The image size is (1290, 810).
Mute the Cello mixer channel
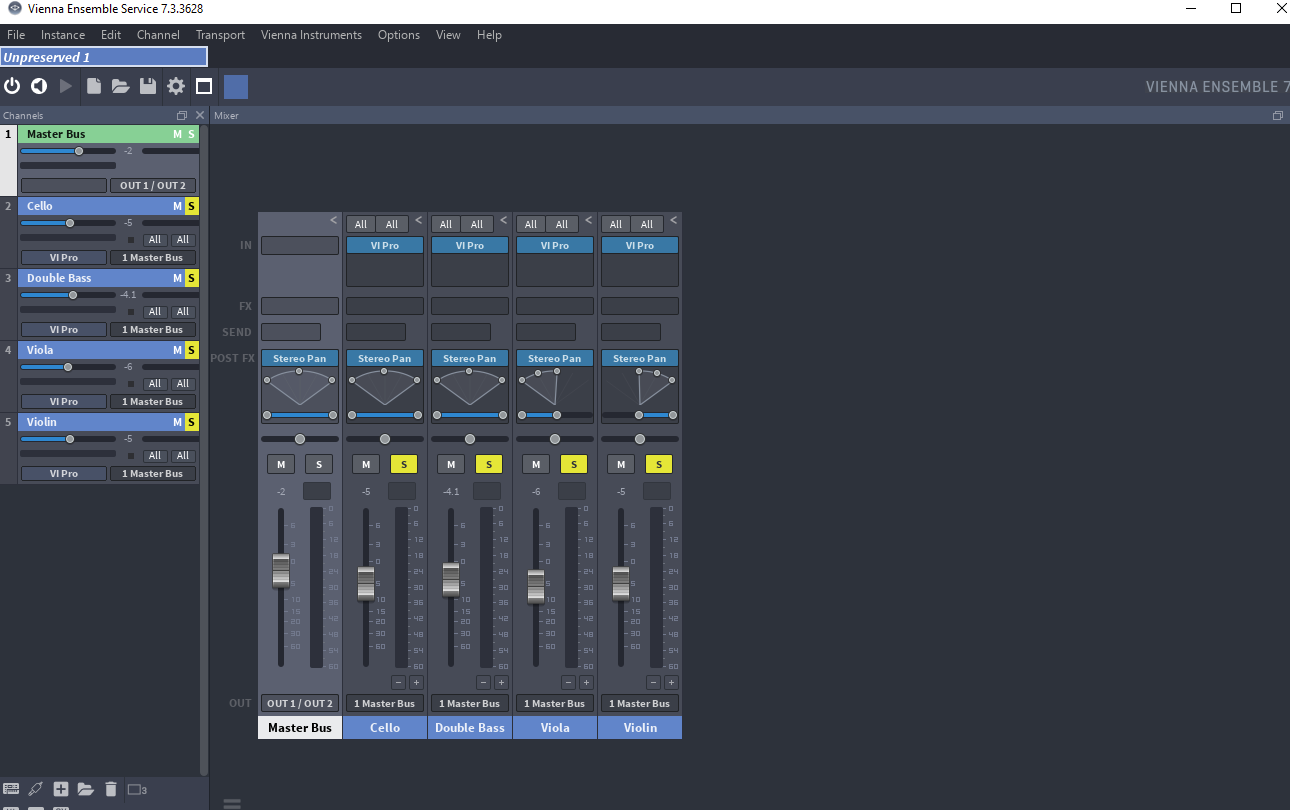click(366, 464)
